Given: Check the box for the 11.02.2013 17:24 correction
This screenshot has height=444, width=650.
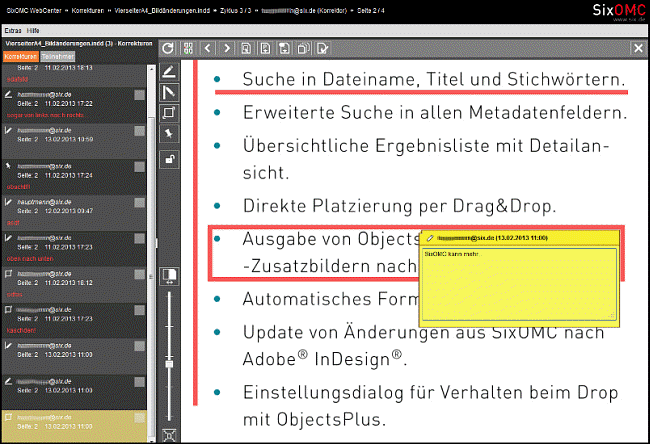Looking at the screenshot, I should (140, 167).
